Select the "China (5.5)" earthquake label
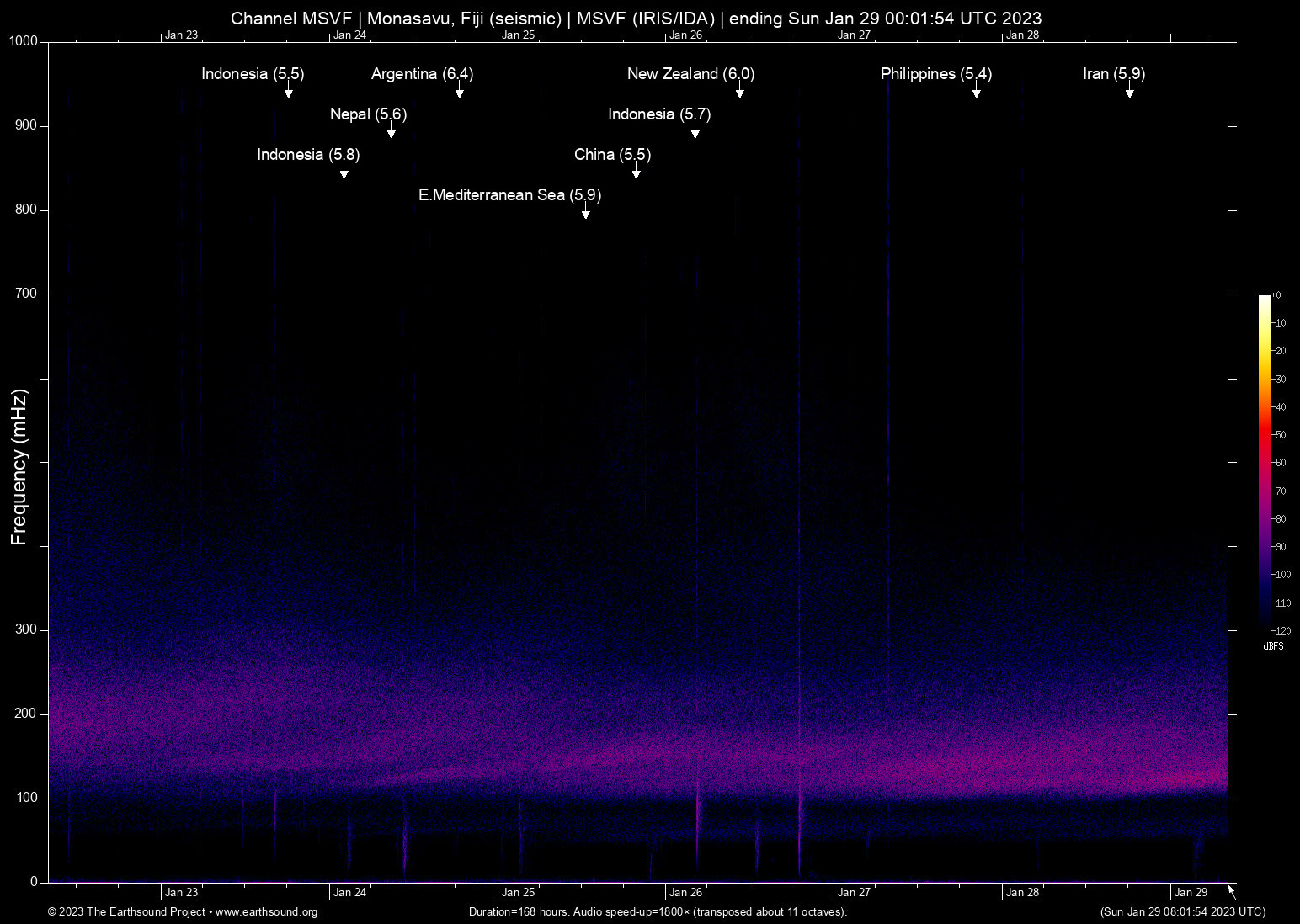1300x924 pixels. pos(613,155)
